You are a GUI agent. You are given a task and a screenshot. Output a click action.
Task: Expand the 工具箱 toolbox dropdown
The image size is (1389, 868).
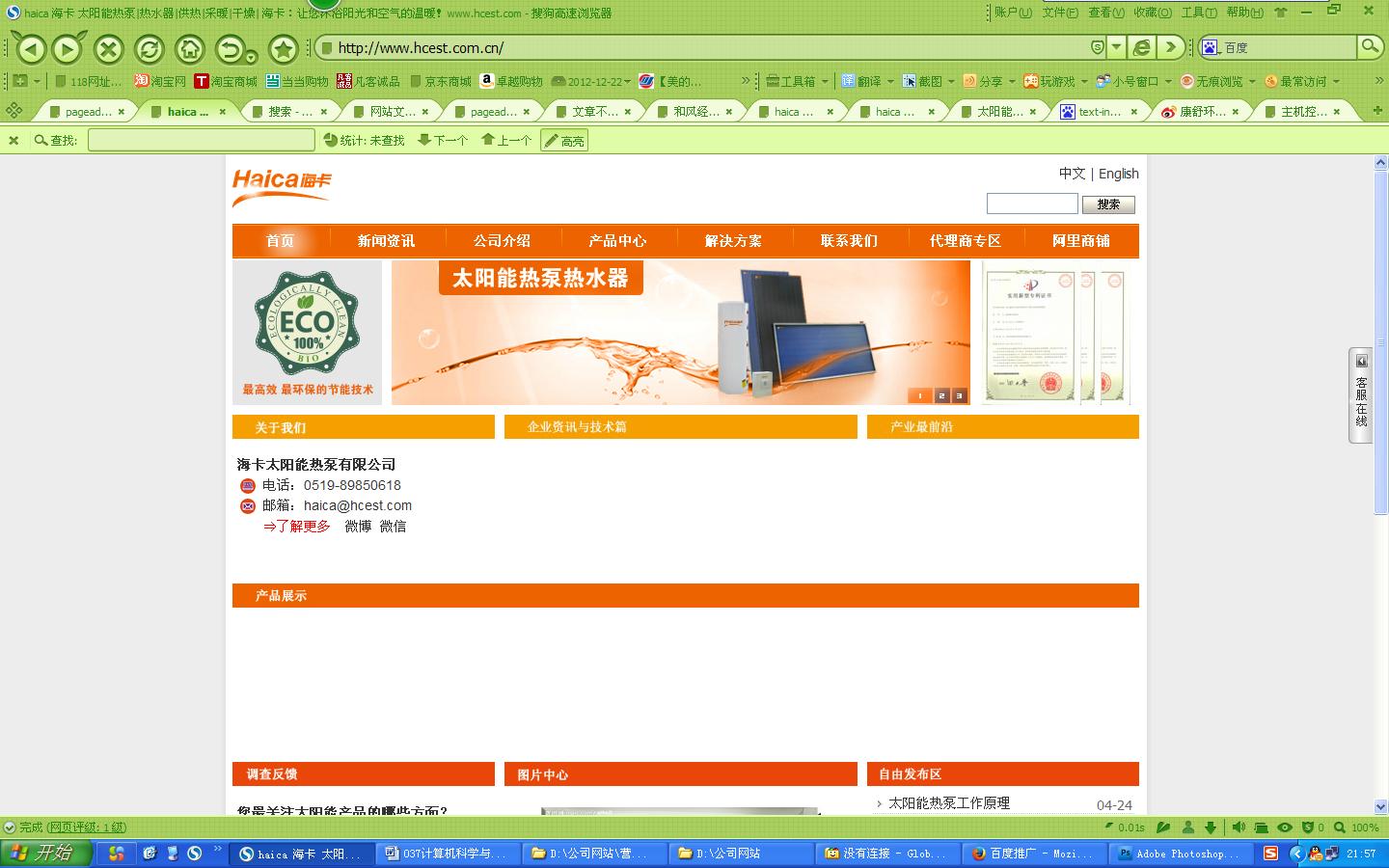[825, 81]
